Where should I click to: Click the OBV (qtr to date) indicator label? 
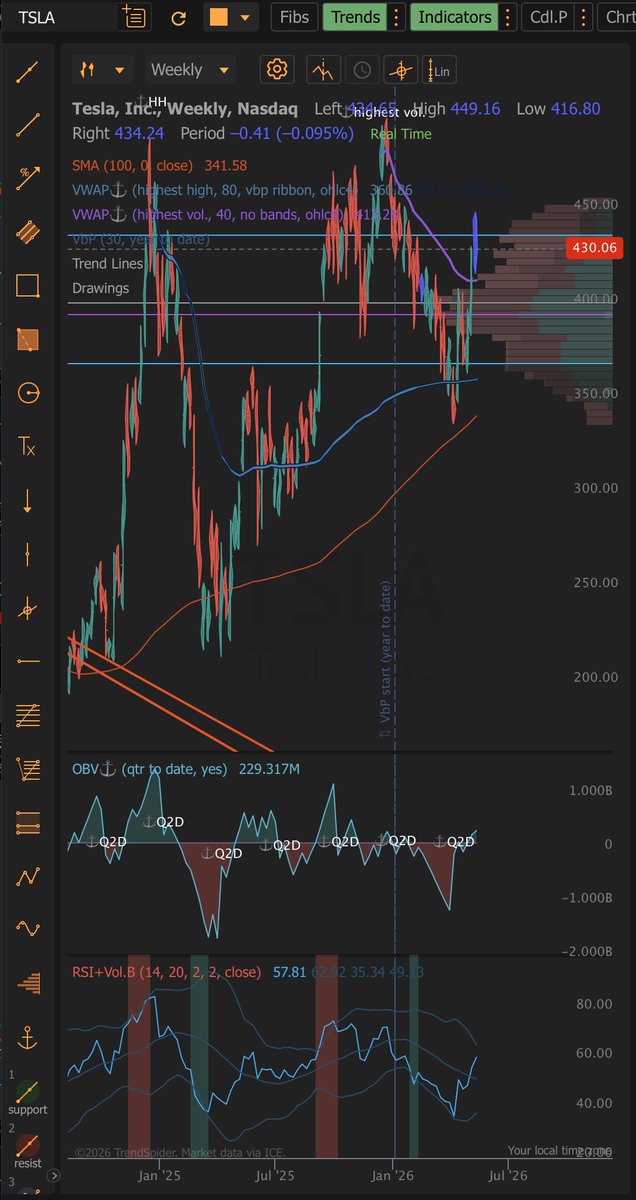(x=150, y=769)
